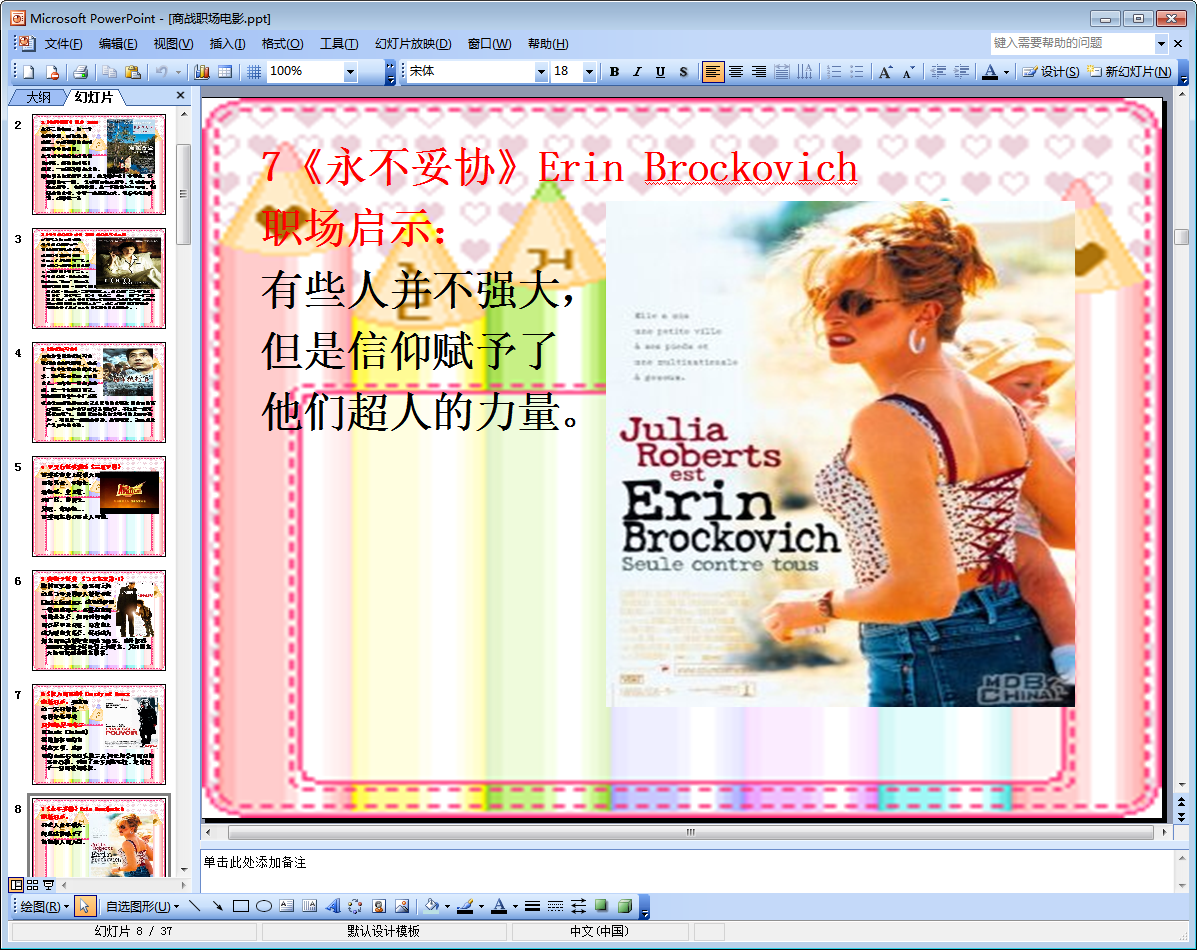Apply shadow style to shape
The image size is (1197, 950).
click(602, 906)
